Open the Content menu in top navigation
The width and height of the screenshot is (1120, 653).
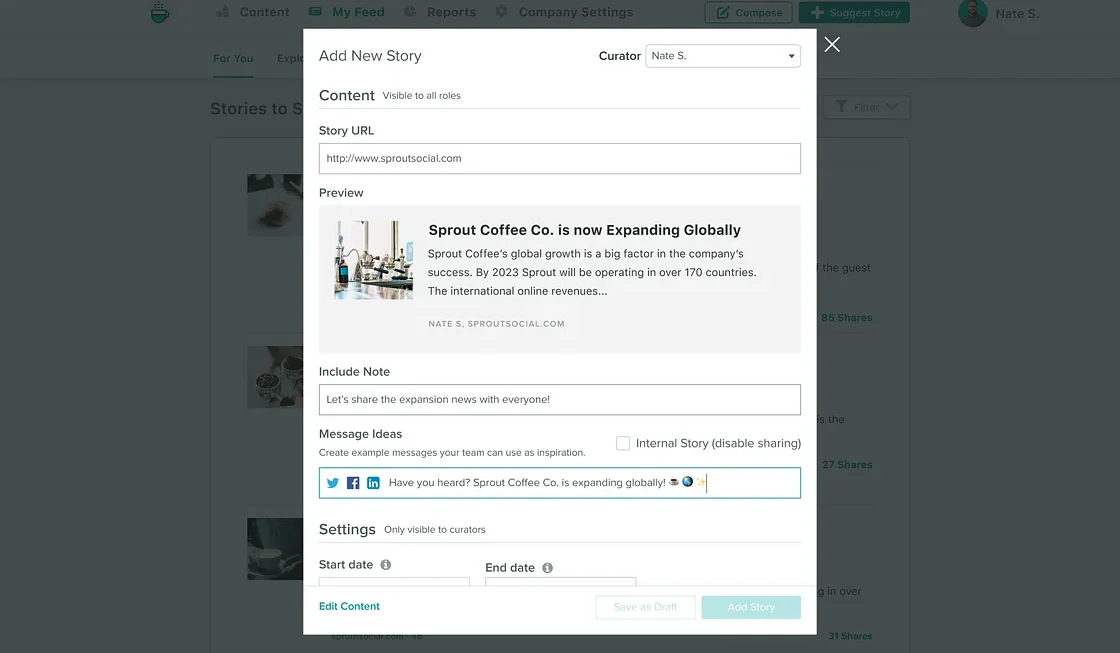(x=264, y=12)
